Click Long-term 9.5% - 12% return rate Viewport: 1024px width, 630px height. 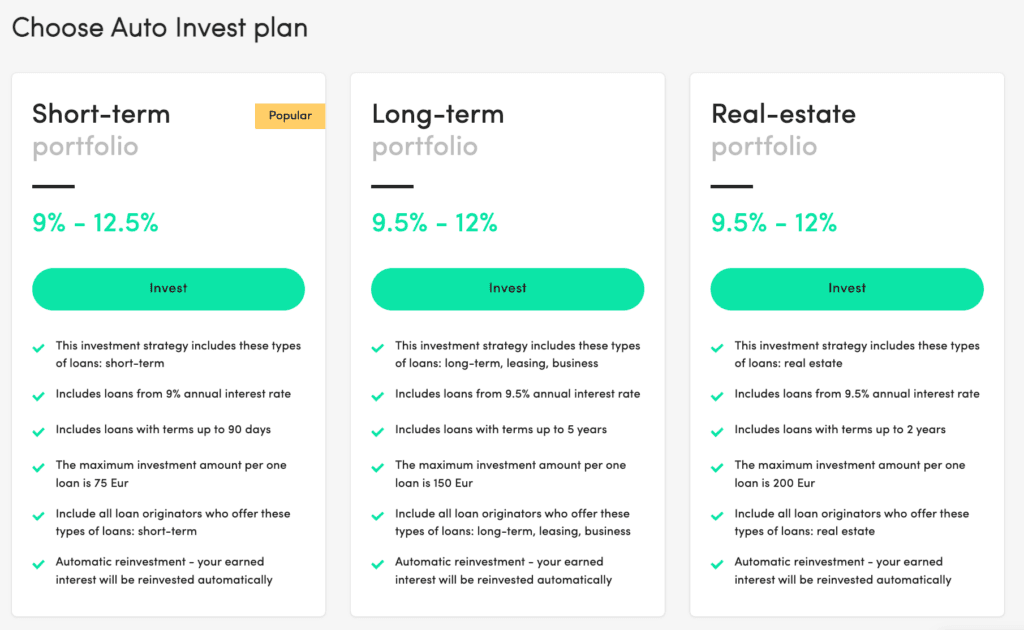pyautogui.click(x=434, y=223)
